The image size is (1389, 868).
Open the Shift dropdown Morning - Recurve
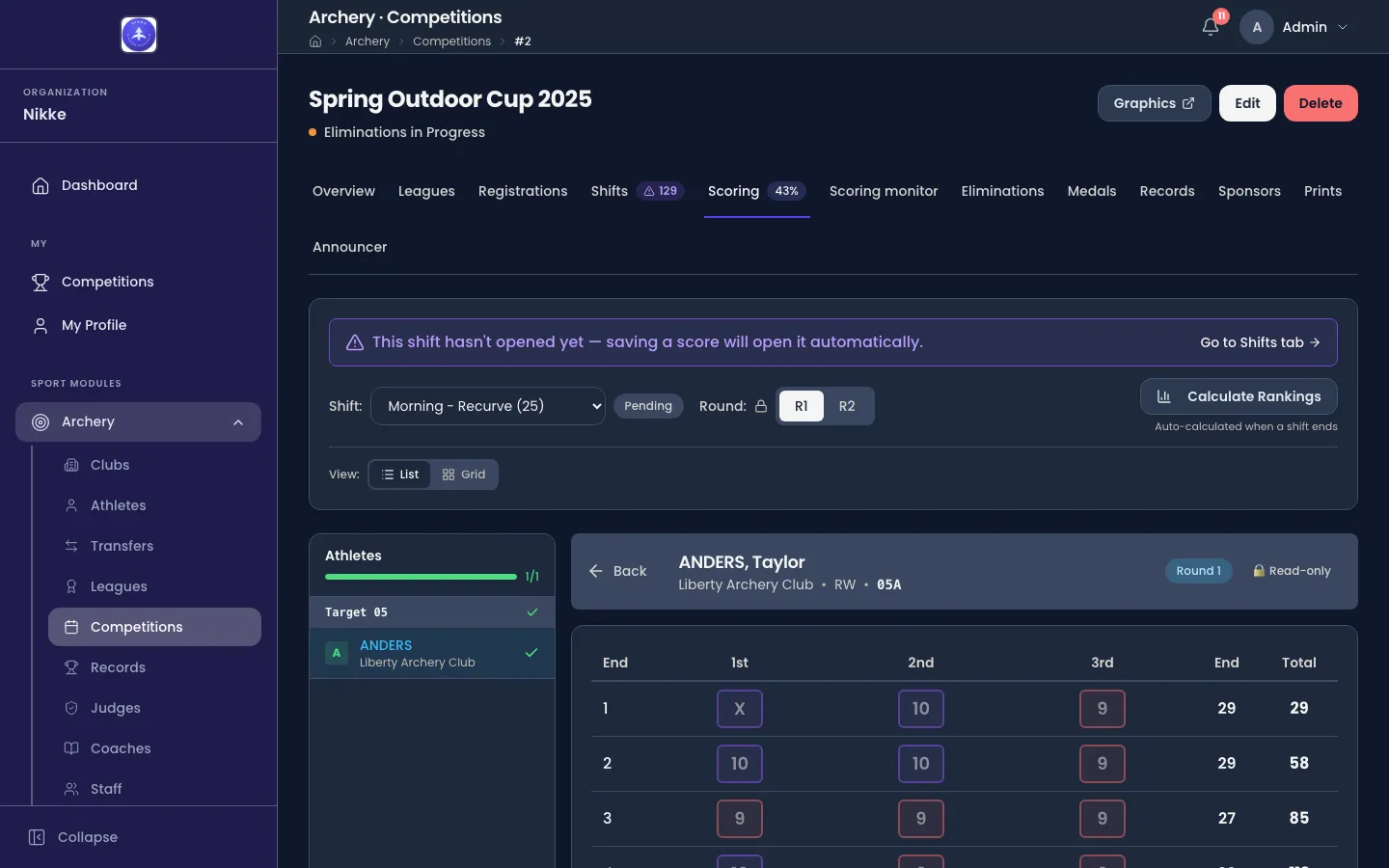coord(488,406)
